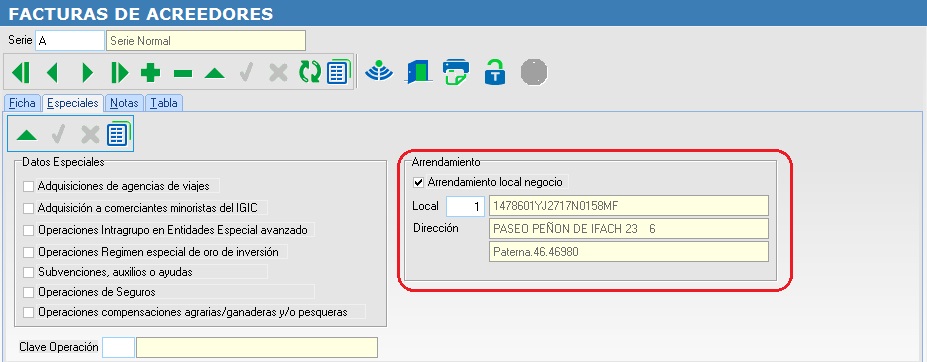Viewport: 927px width, 362px height.
Task: Open the printer icon in toolbar
Action: tap(456, 72)
